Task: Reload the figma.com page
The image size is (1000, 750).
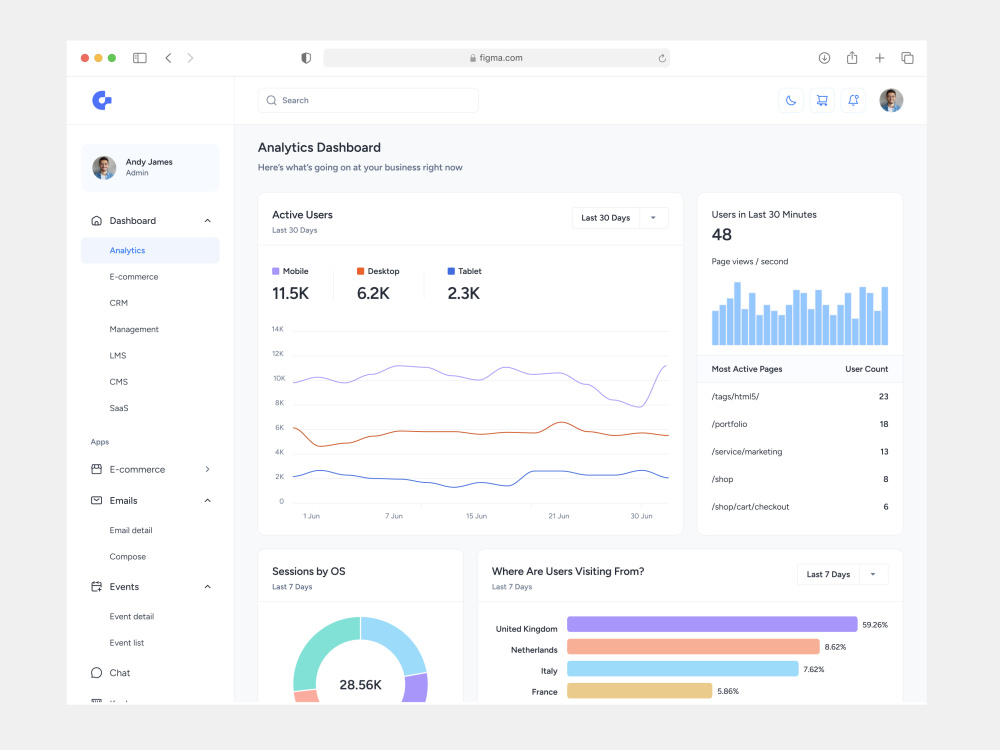Action: pyautogui.click(x=662, y=58)
